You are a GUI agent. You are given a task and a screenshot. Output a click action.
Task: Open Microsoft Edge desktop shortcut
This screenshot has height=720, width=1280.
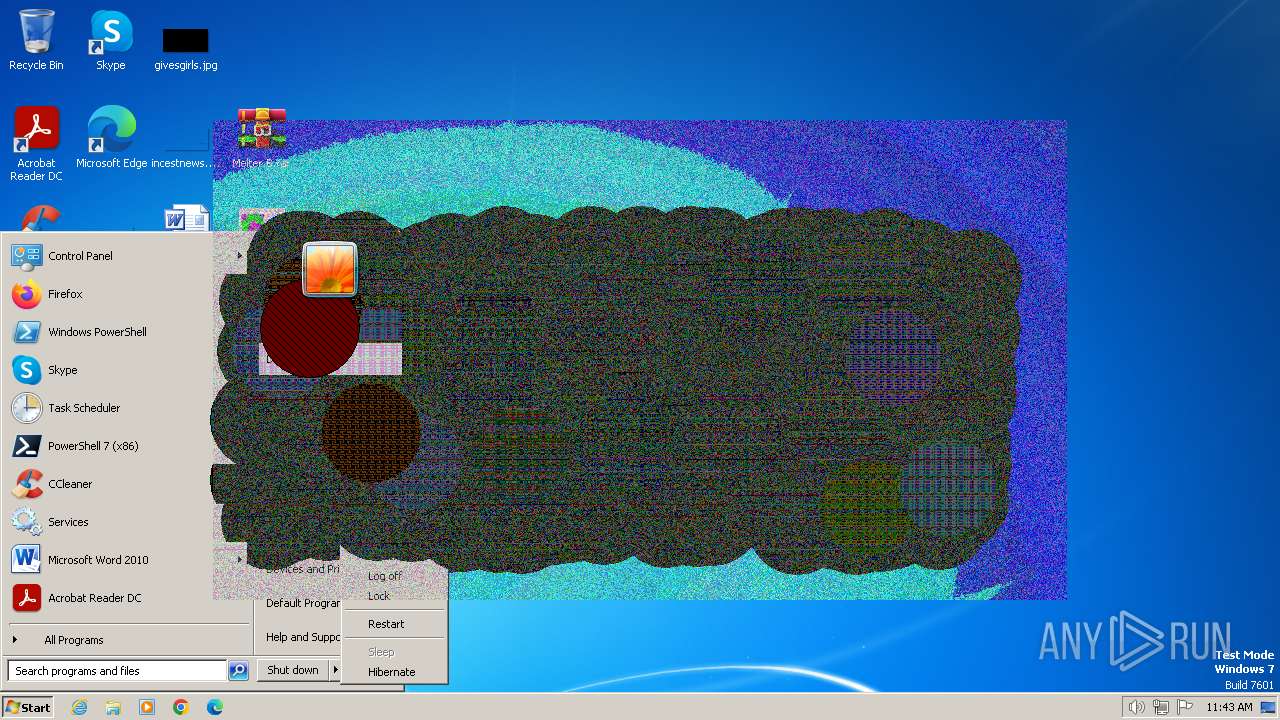click(x=111, y=138)
